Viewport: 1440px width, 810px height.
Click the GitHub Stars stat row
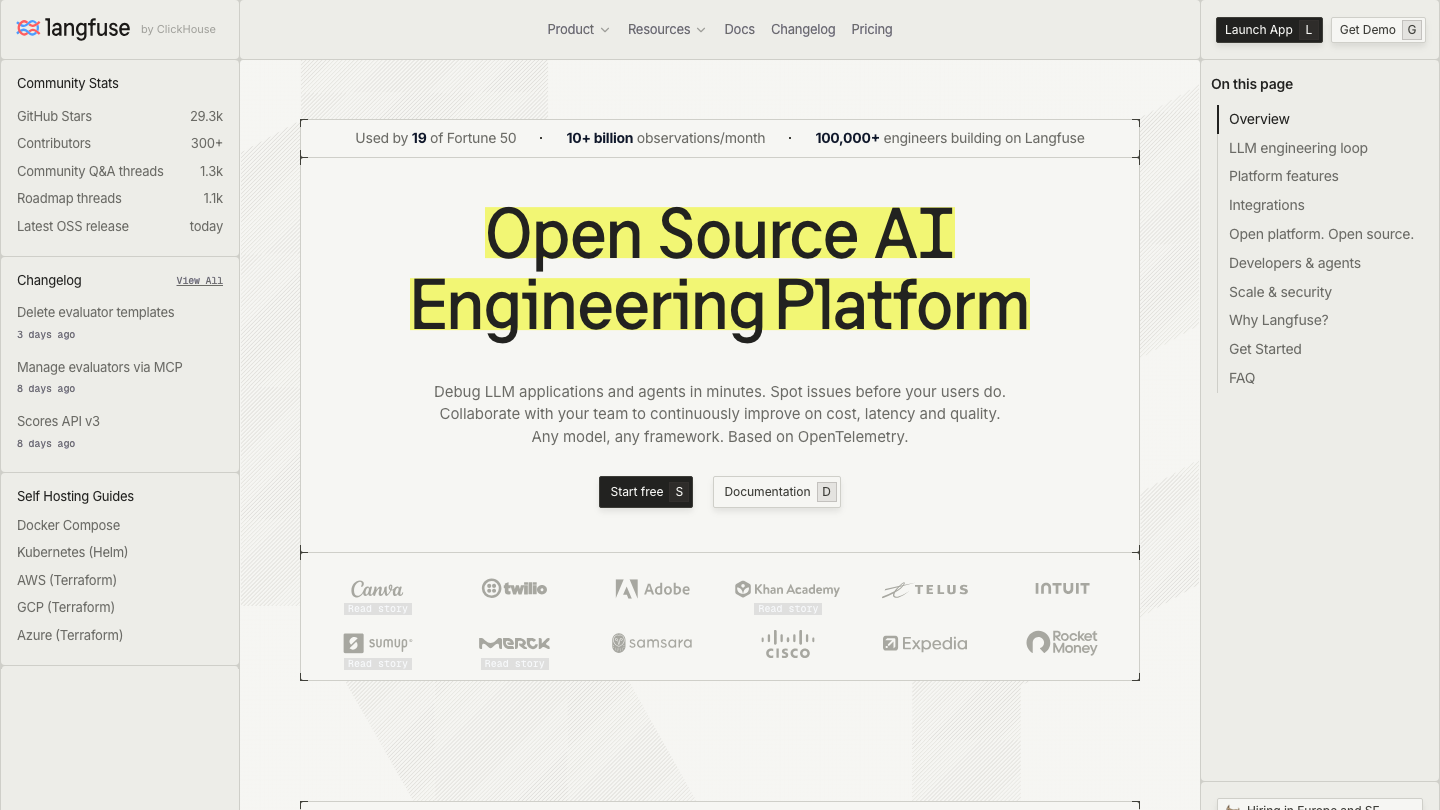coord(120,116)
